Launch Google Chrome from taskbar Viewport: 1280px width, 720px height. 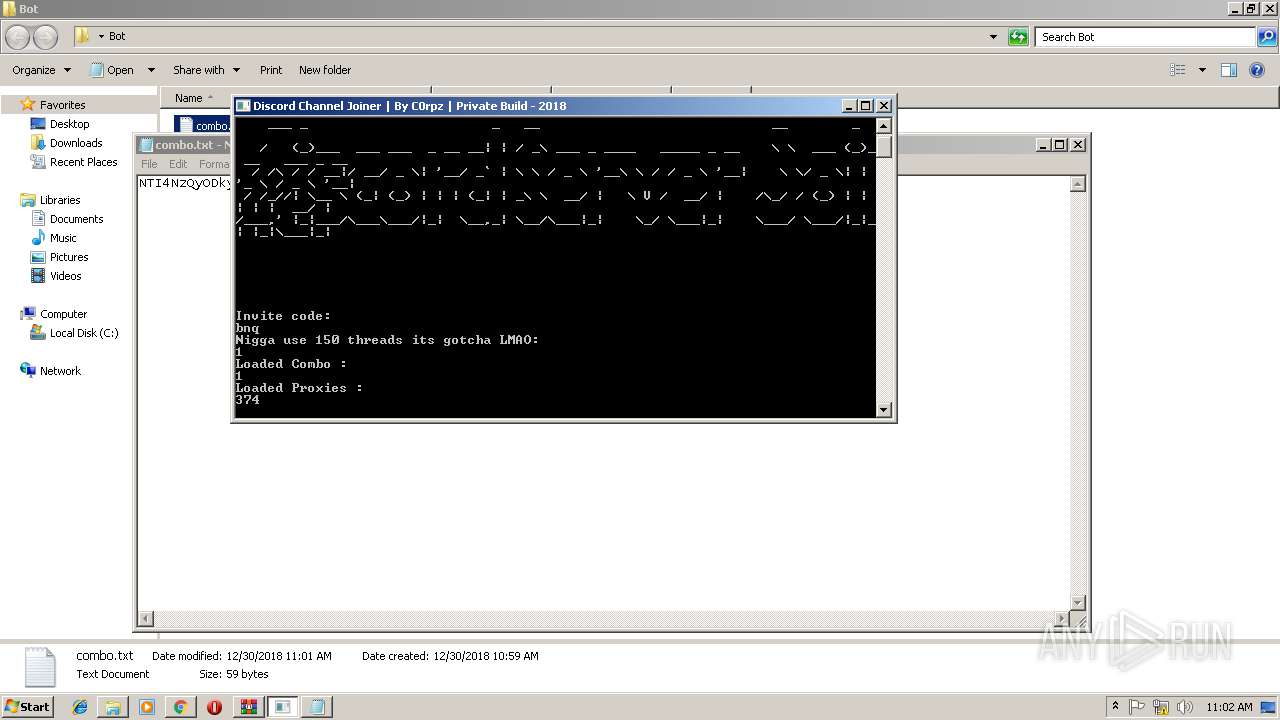(x=180, y=707)
